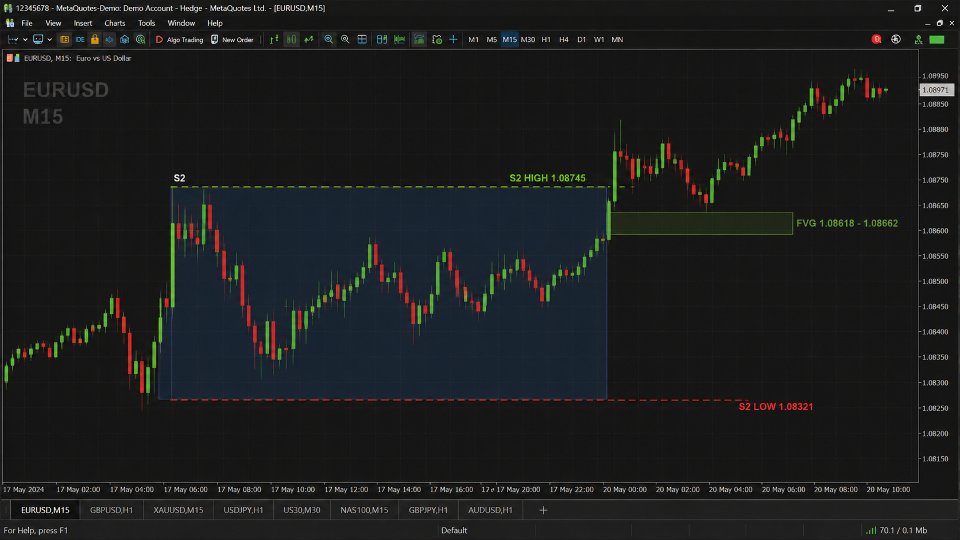
Task: Zoom in on the chart
Action: (329, 39)
